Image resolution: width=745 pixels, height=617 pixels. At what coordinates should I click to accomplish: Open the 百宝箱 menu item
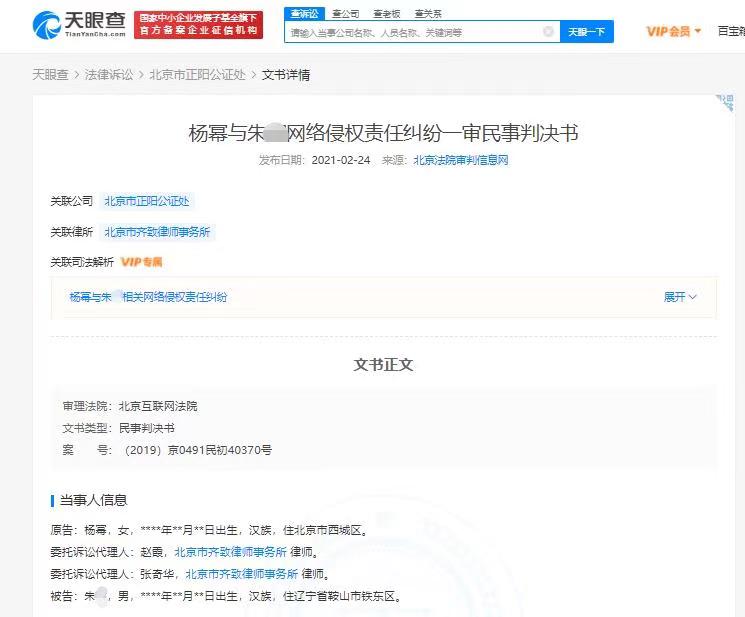click(x=731, y=31)
